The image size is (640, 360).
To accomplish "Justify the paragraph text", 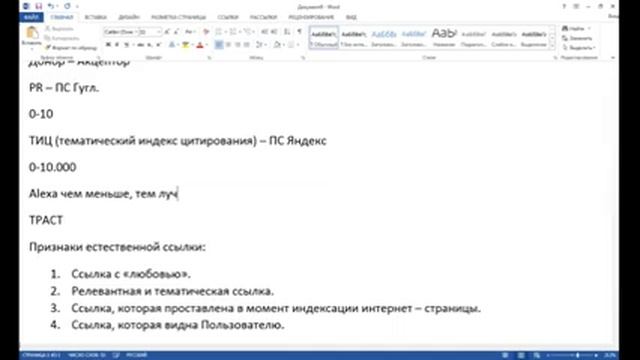I will click(x=247, y=44).
